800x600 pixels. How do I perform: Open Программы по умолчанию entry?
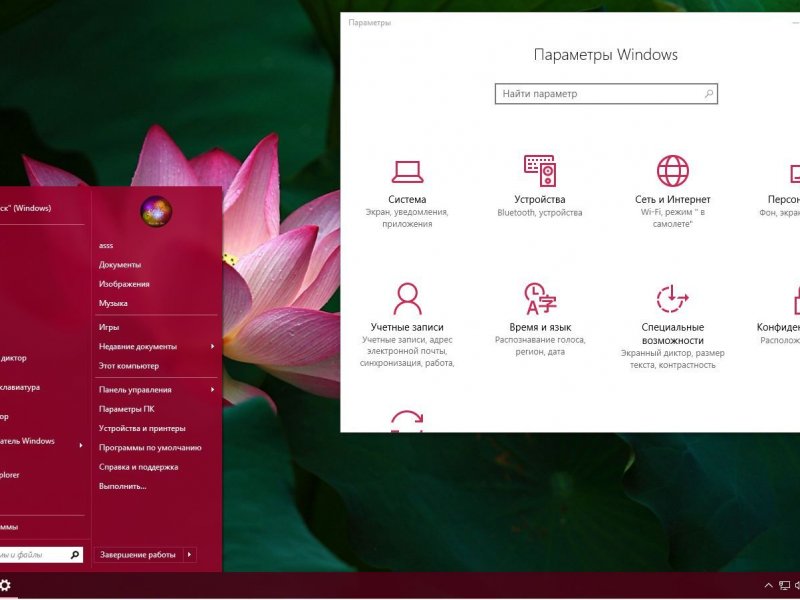[150, 448]
